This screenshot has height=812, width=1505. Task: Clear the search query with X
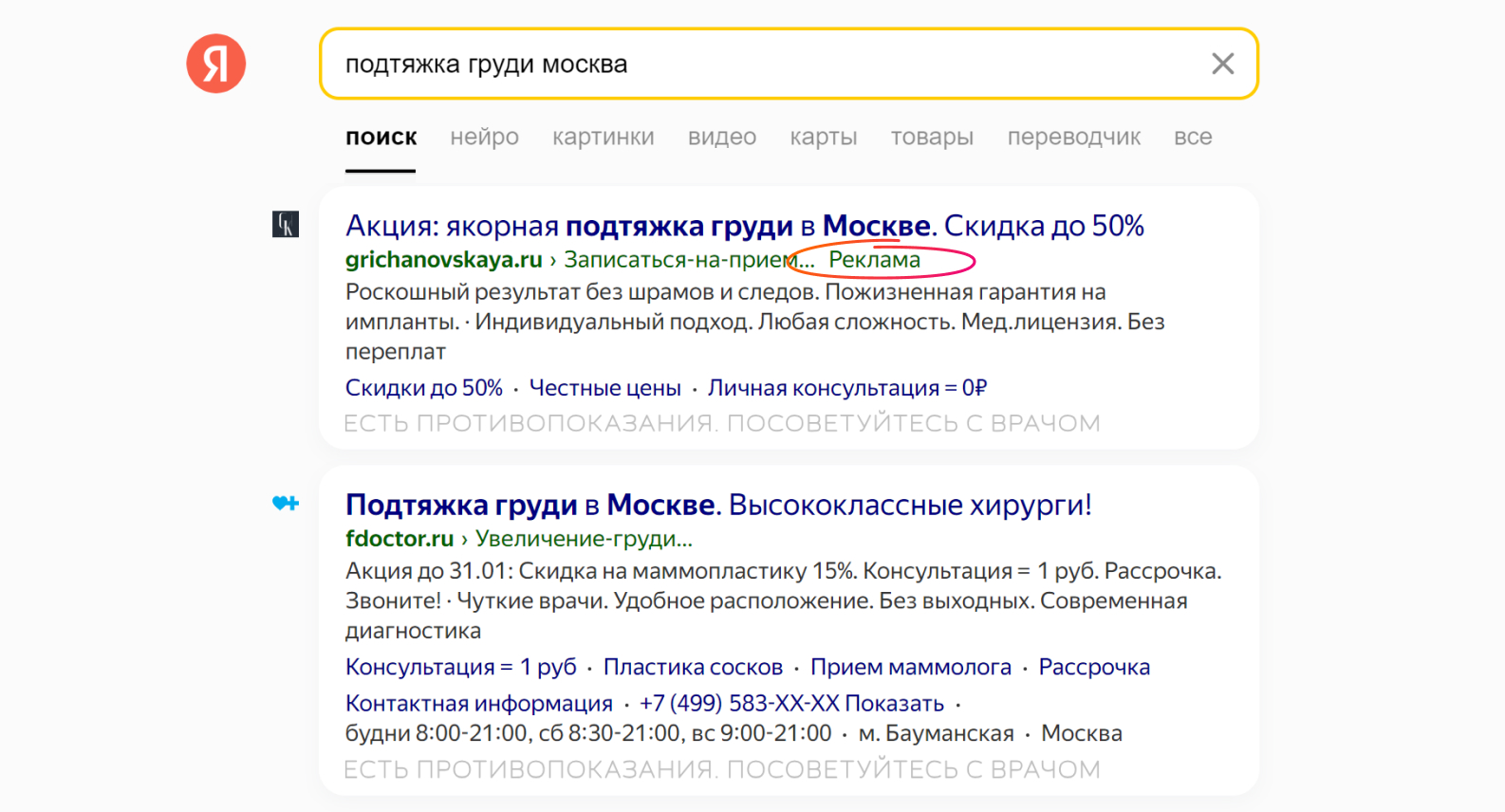(x=1222, y=64)
